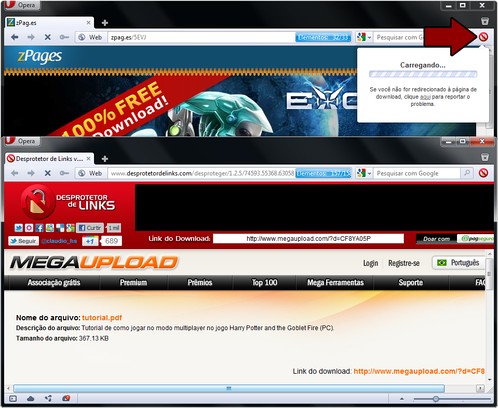Click the Desprotetor de Links extension icon in top window
This screenshot has height=408, width=498.
483,37
